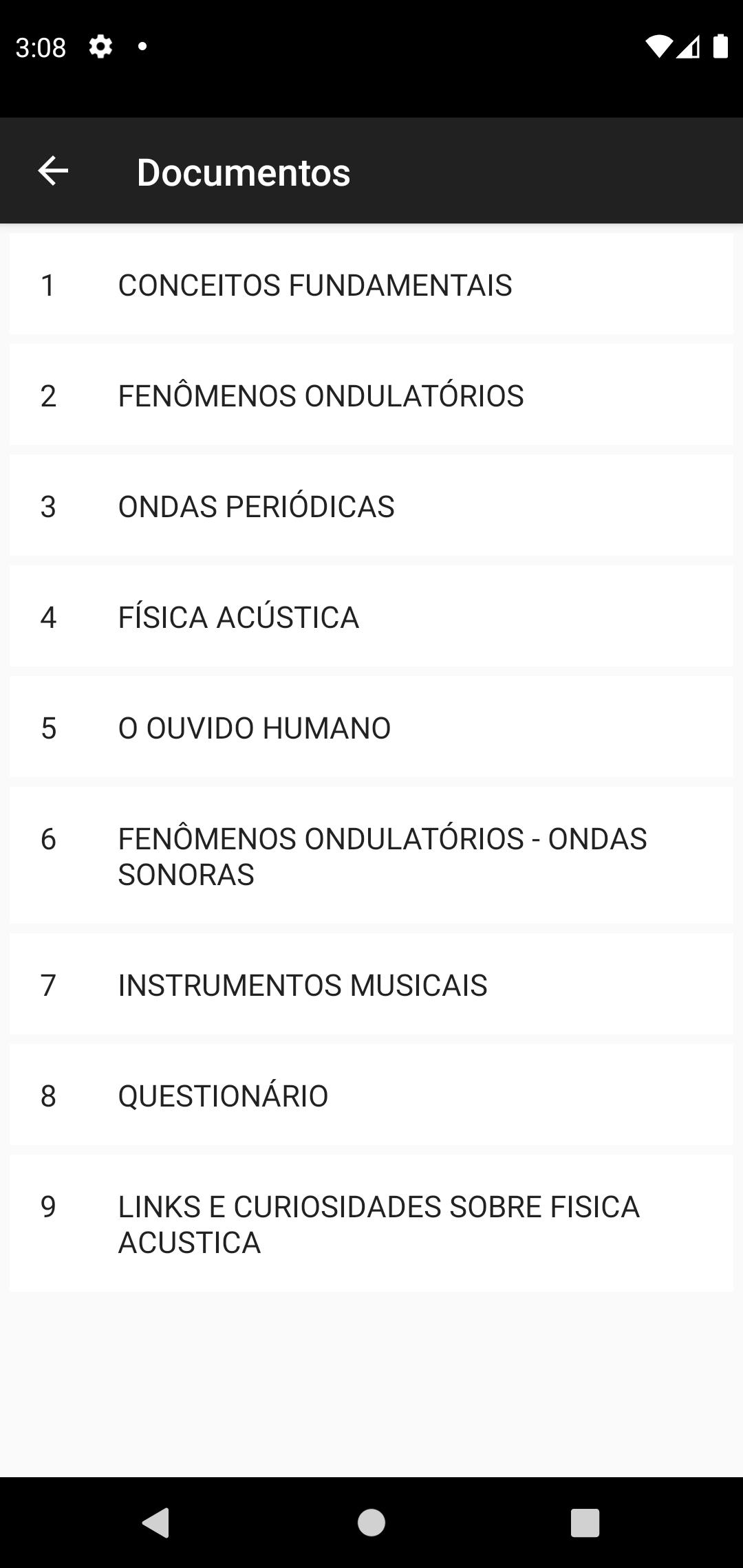Tap number 1 beside CONCEITOS FUNDAMENTAIS
The width and height of the screenshot is (743, 1568).
tap(47, 285)
